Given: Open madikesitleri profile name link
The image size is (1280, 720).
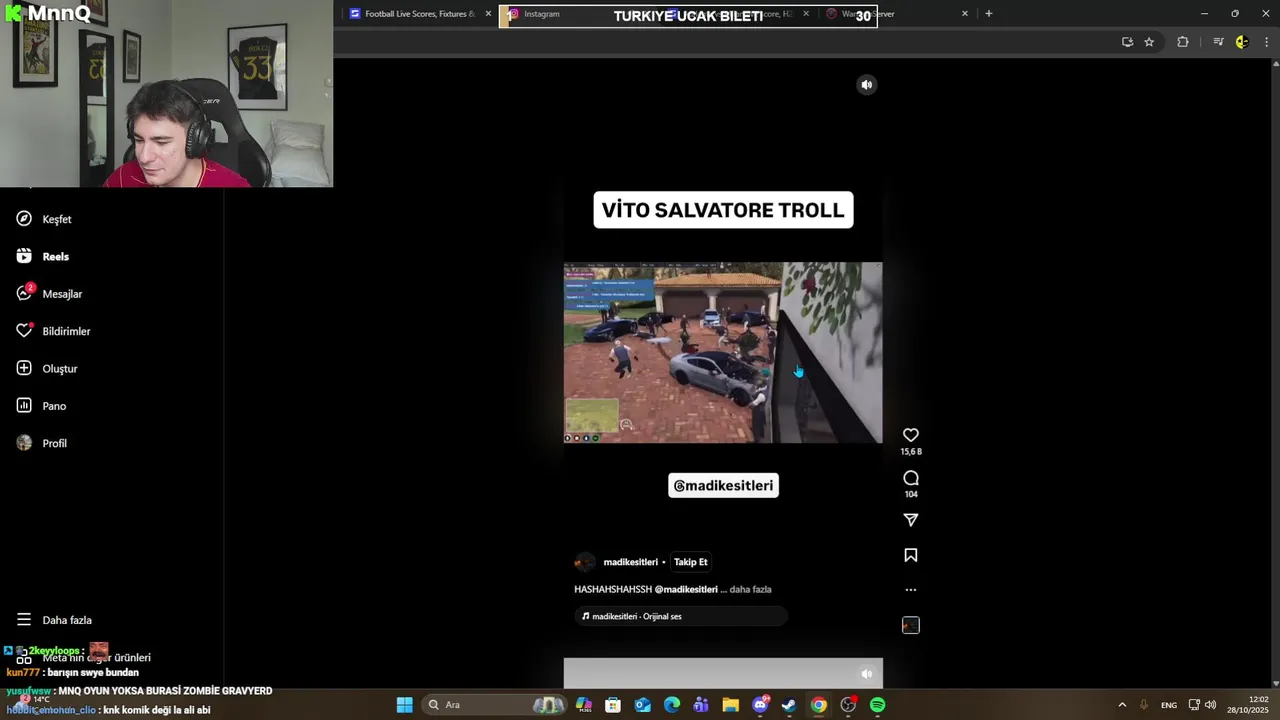Looking at the screenshot, I should [x=630, y=562].
